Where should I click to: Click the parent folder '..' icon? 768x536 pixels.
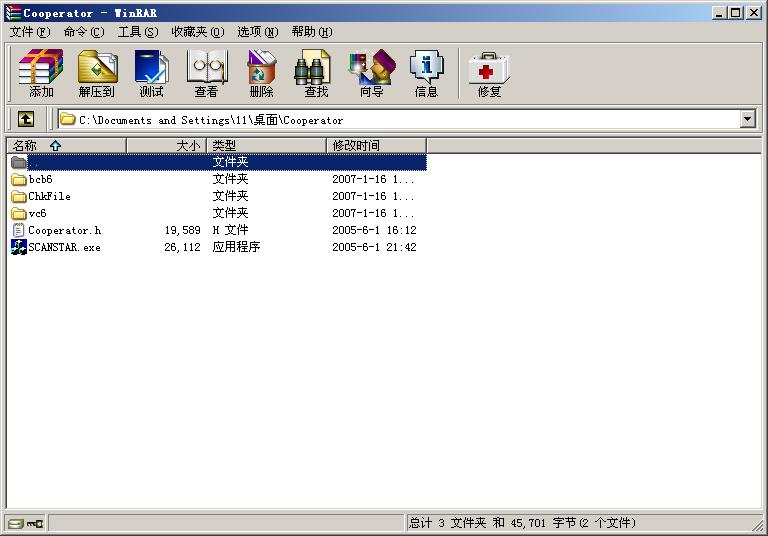point(19,162)
